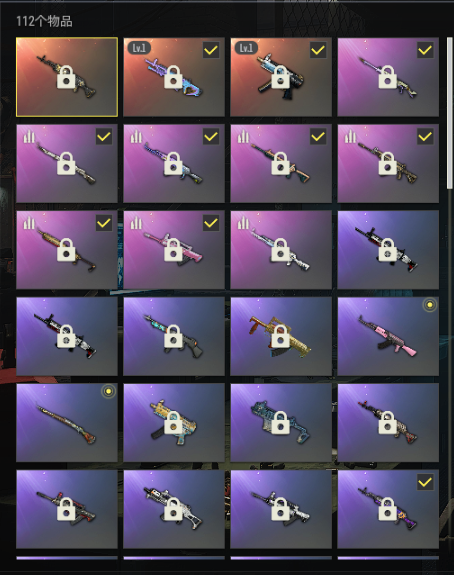This screenshot has height=575, width=454.
Task: Open the teal Vector skin item
Action: pyautogui.click(x=281, y=423)
